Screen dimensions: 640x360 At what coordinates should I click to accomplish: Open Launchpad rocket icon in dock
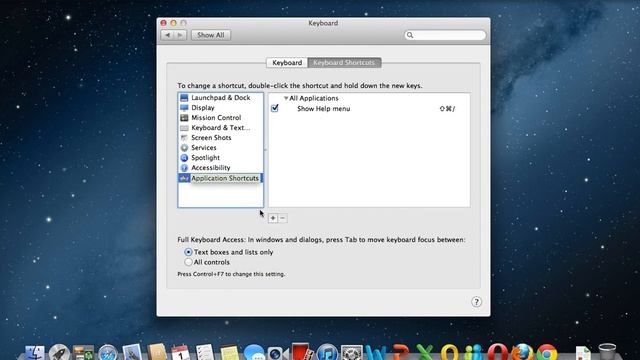coord(59,353)
